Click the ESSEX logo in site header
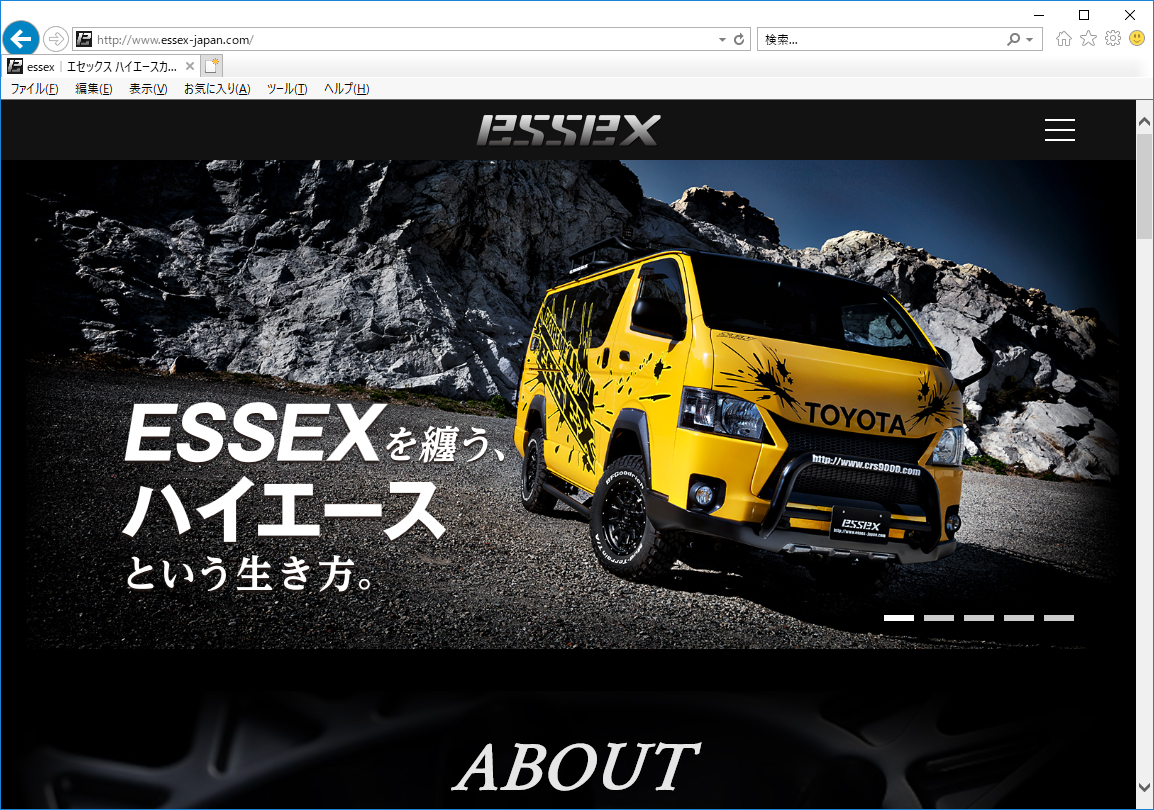The width and height of the screenshot is (1154, 810). click(x=568, y=130)
